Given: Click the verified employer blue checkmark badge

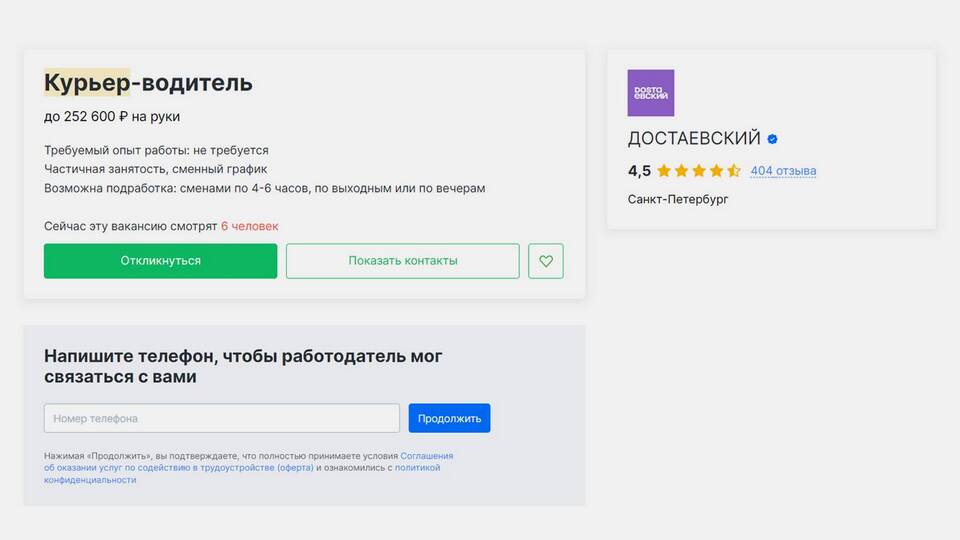Looking at the screenshot, I should [773, 139].
